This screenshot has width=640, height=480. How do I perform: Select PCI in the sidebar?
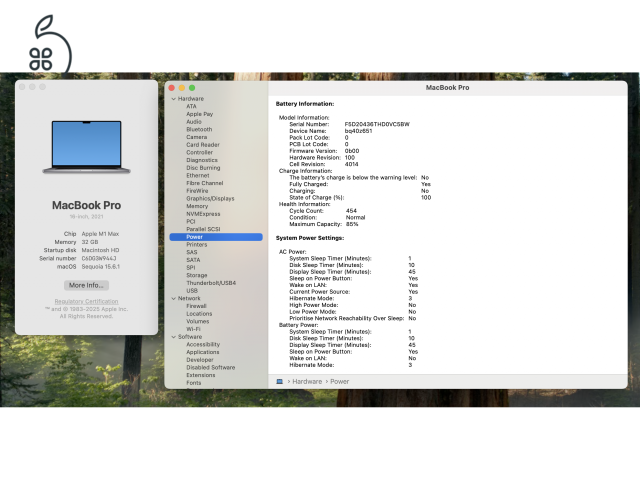pos(191,222)
